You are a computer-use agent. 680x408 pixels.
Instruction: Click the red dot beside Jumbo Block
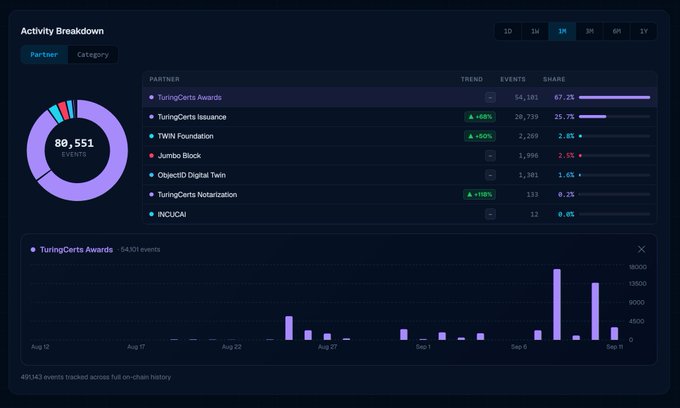click(151, 156)
